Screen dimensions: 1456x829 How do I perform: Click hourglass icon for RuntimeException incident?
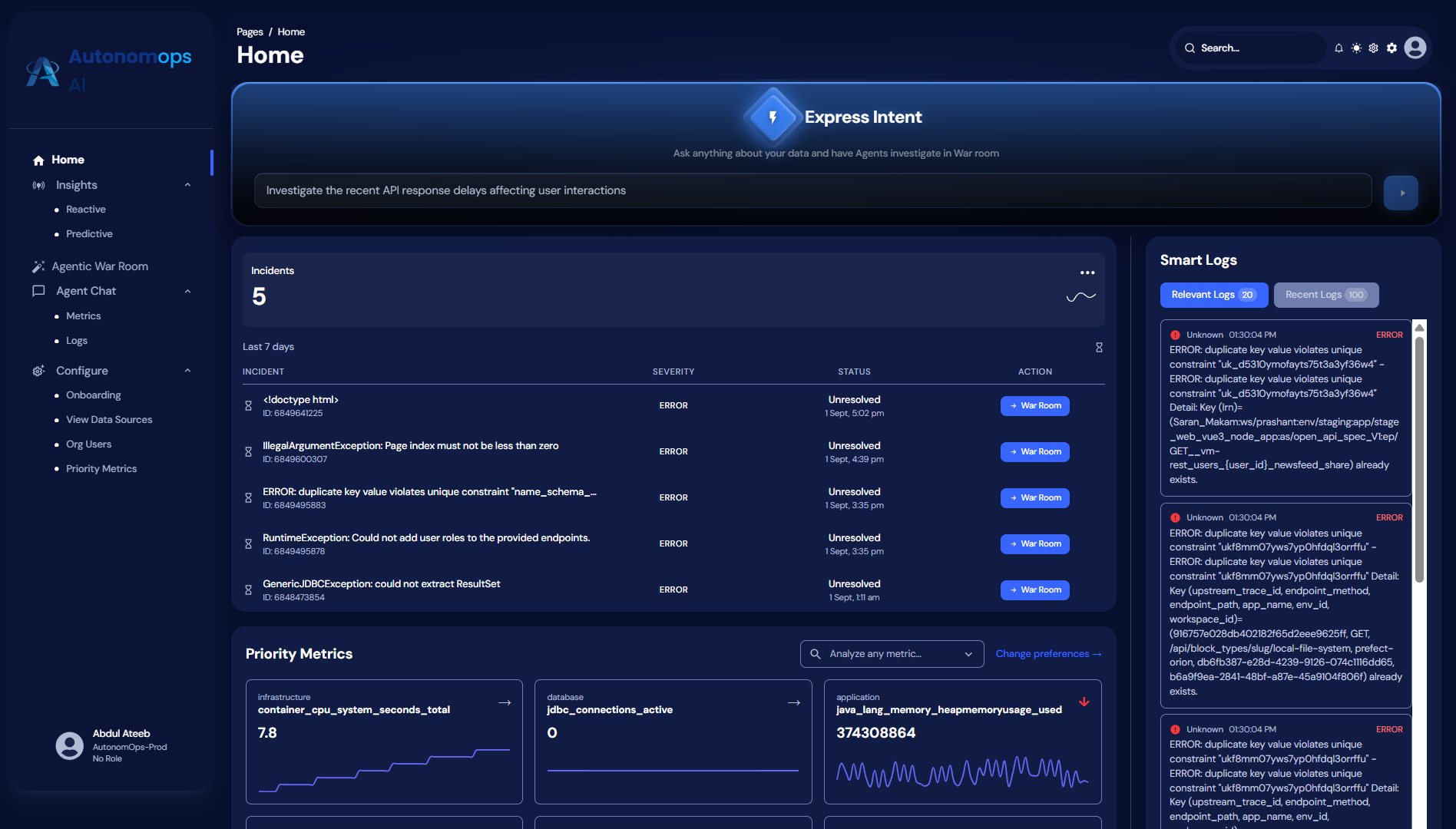pos(248,544)
